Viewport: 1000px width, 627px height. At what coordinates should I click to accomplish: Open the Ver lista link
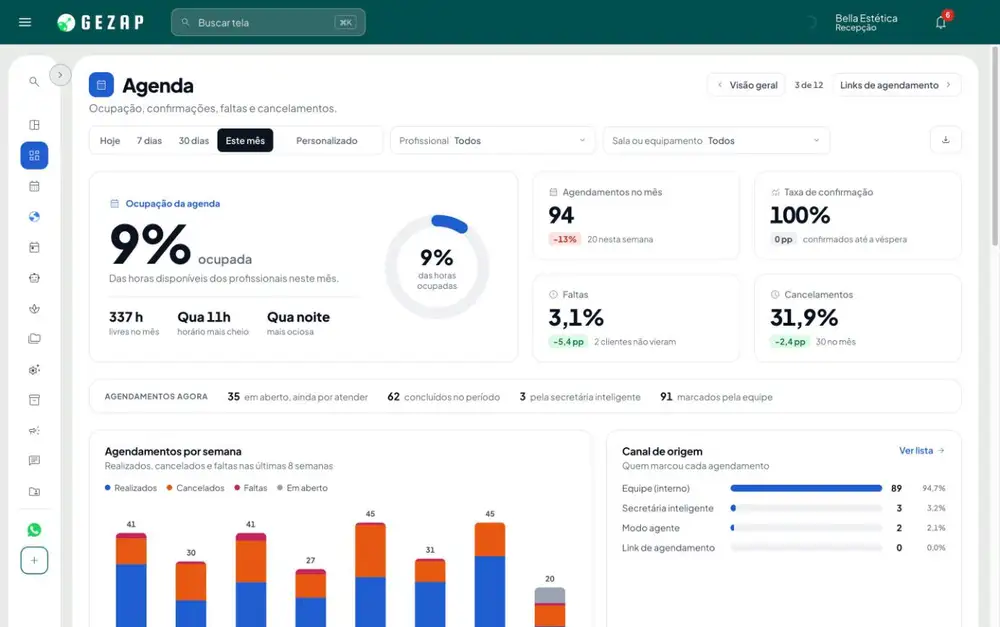pos(922,450)
